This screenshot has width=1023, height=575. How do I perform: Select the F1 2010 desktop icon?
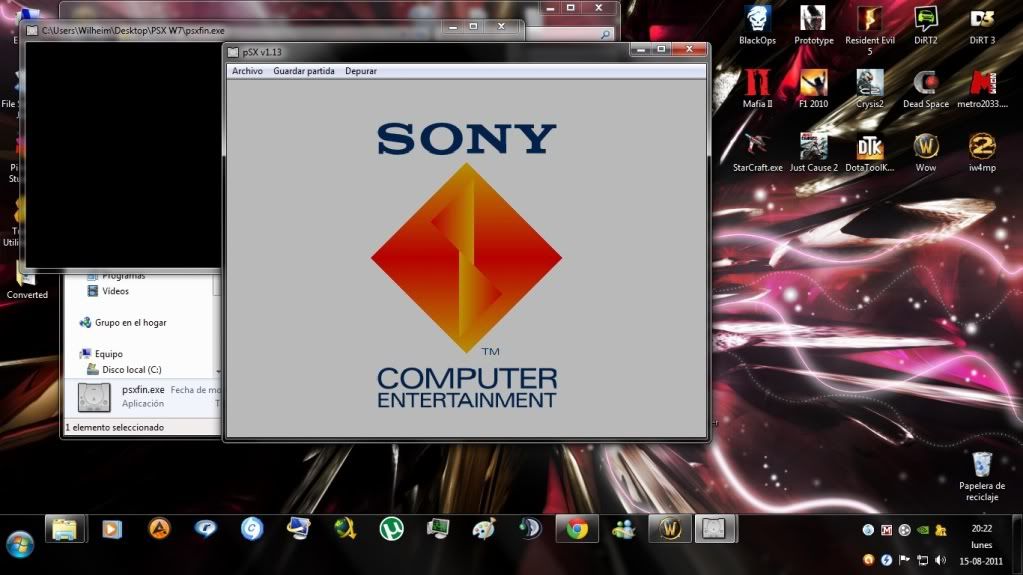coord(814,88)
